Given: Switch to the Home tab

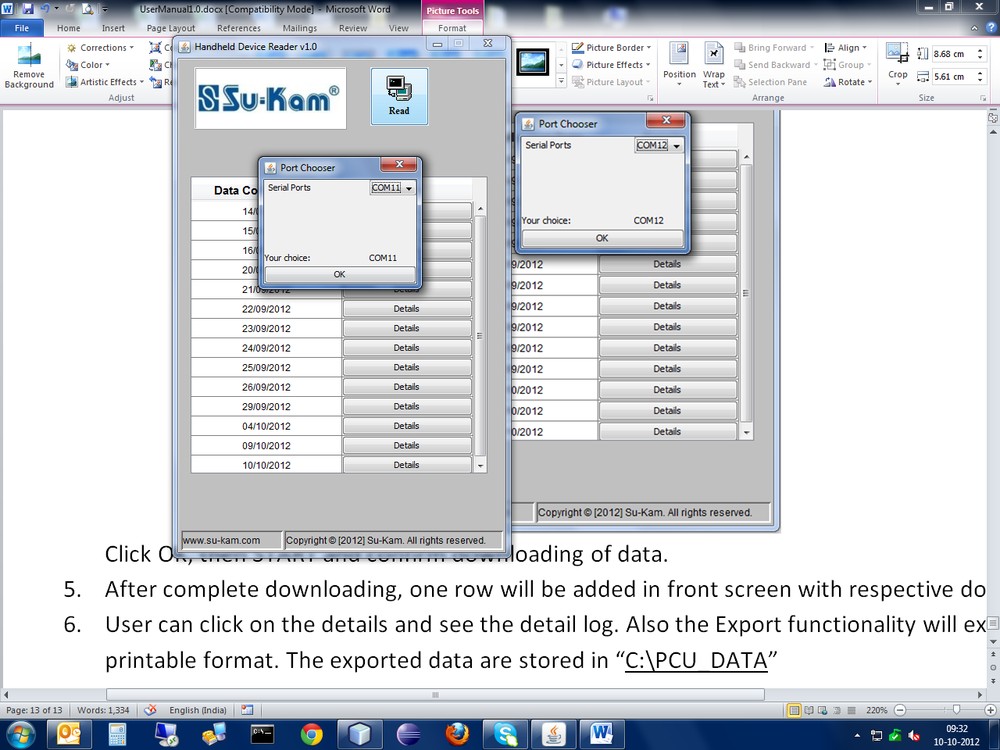Looking at the screenshot, I should pos(68,28).
